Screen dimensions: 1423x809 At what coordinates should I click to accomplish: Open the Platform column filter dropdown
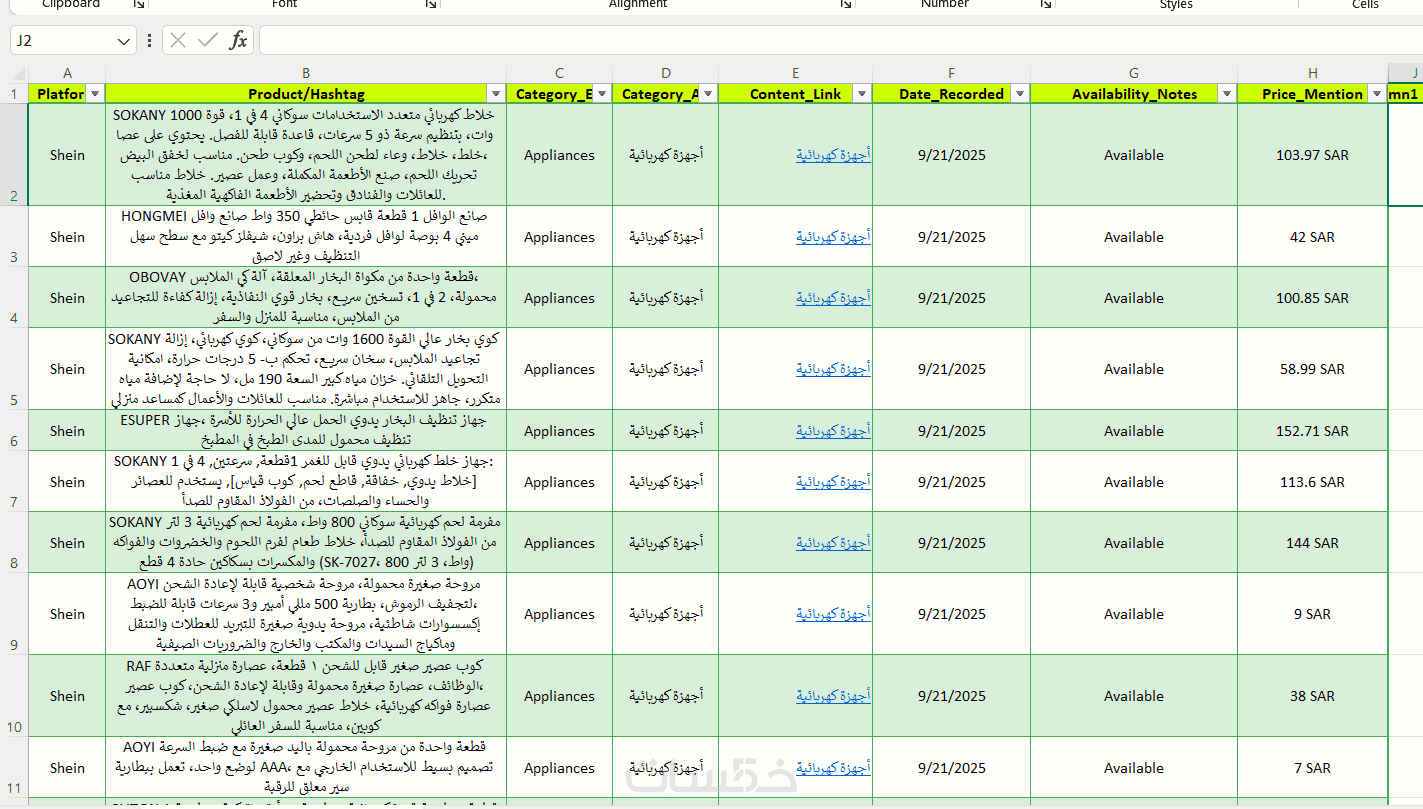tap(96, 94)
